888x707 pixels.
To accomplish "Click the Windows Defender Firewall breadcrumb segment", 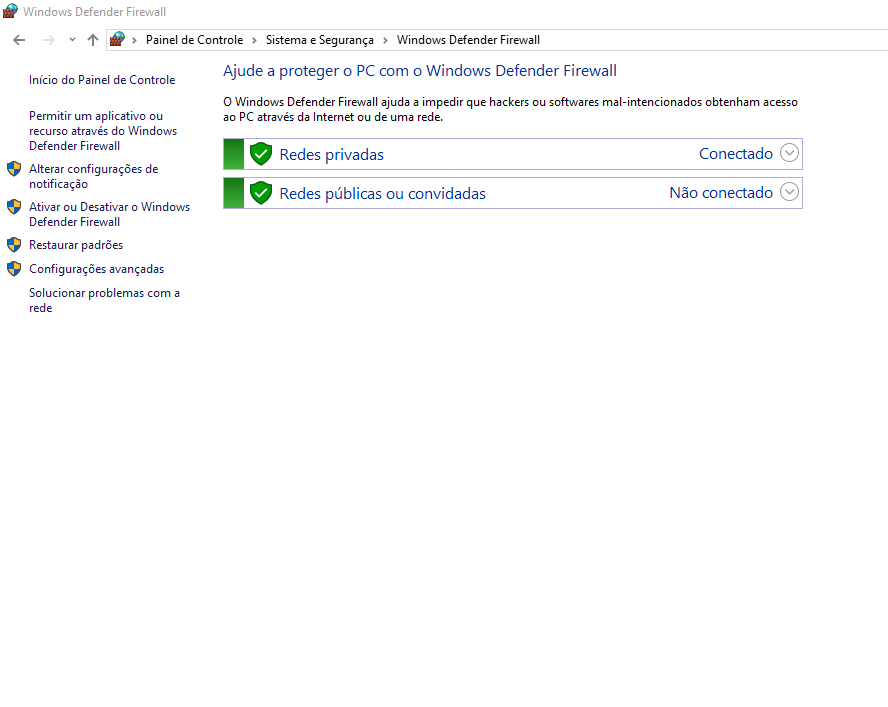I will 468,40.
